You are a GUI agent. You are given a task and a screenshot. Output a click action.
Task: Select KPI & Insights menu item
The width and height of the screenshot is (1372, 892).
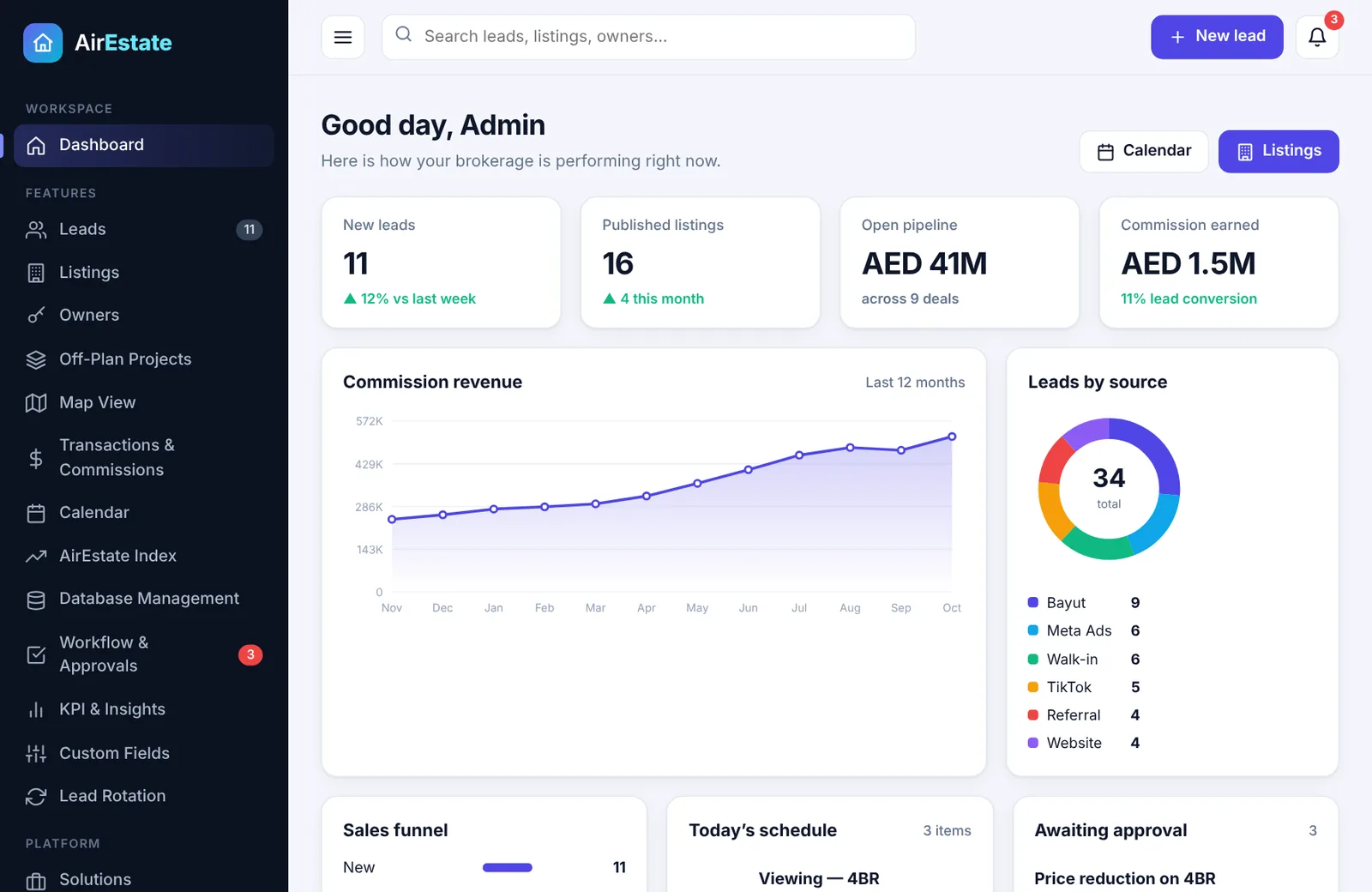pyautogui.click(x=144, y=710)
